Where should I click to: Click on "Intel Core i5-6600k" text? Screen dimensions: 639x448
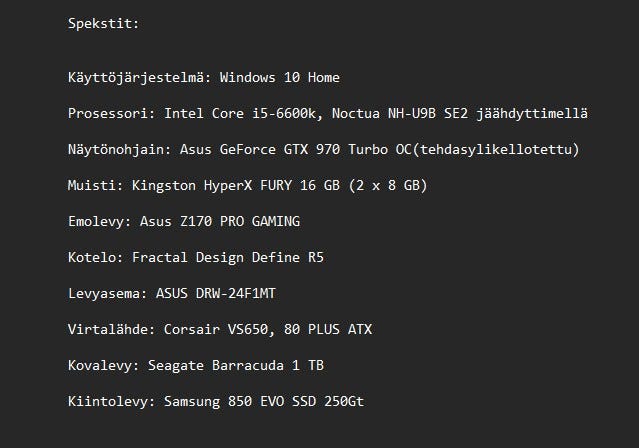pos(241,113)
